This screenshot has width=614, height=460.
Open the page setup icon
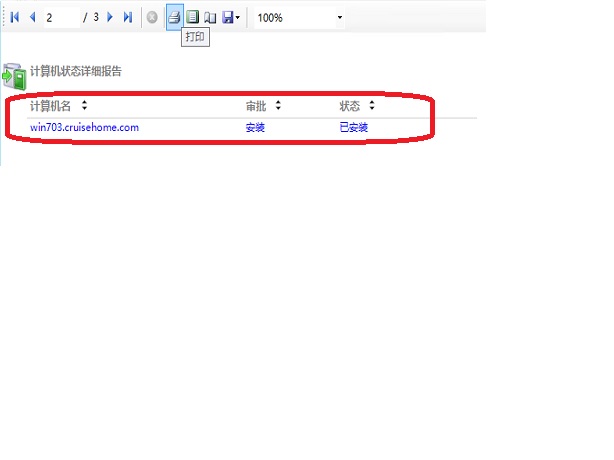click(210, 17)
